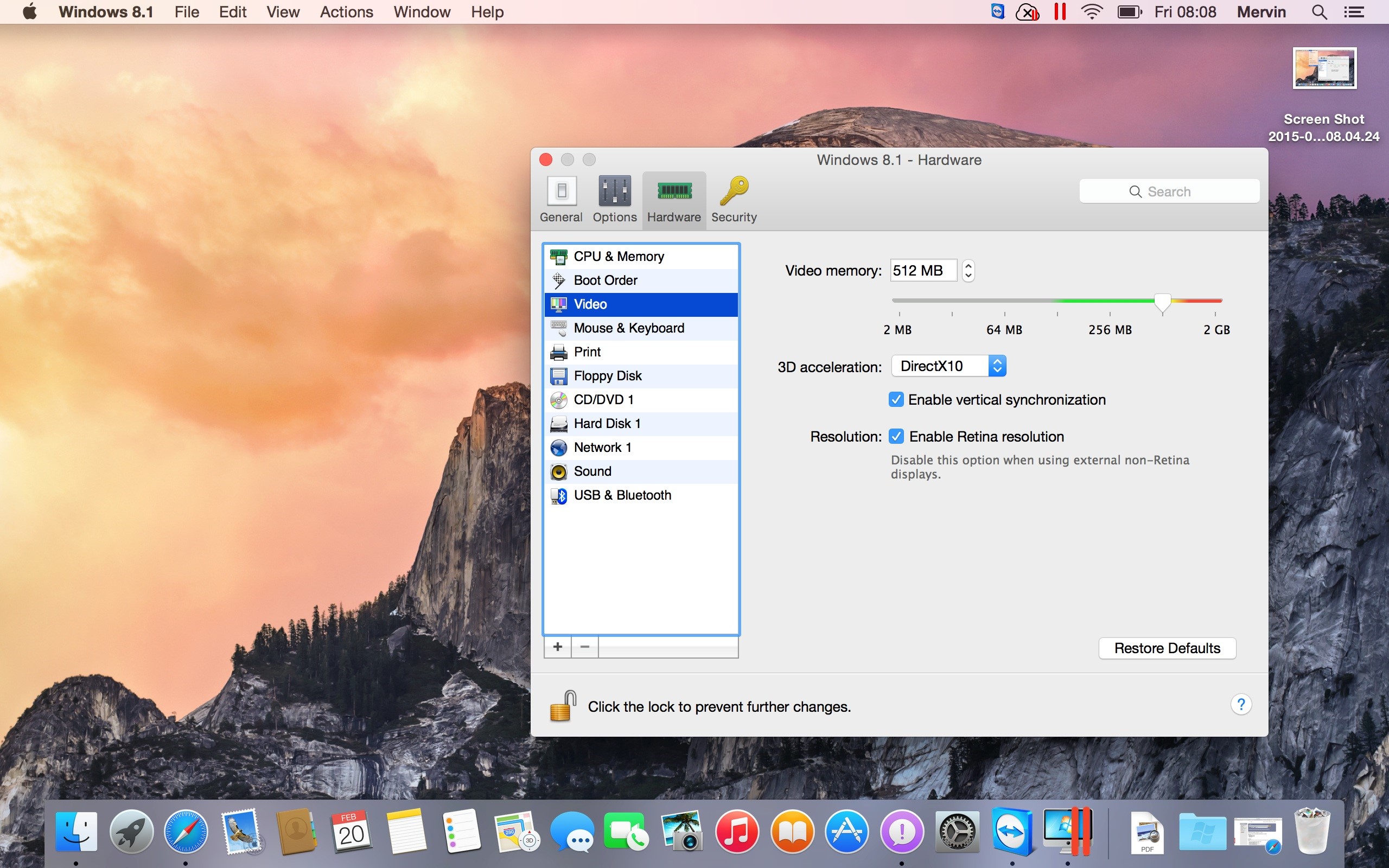Open Mail from the Dock

coord(241,831)
